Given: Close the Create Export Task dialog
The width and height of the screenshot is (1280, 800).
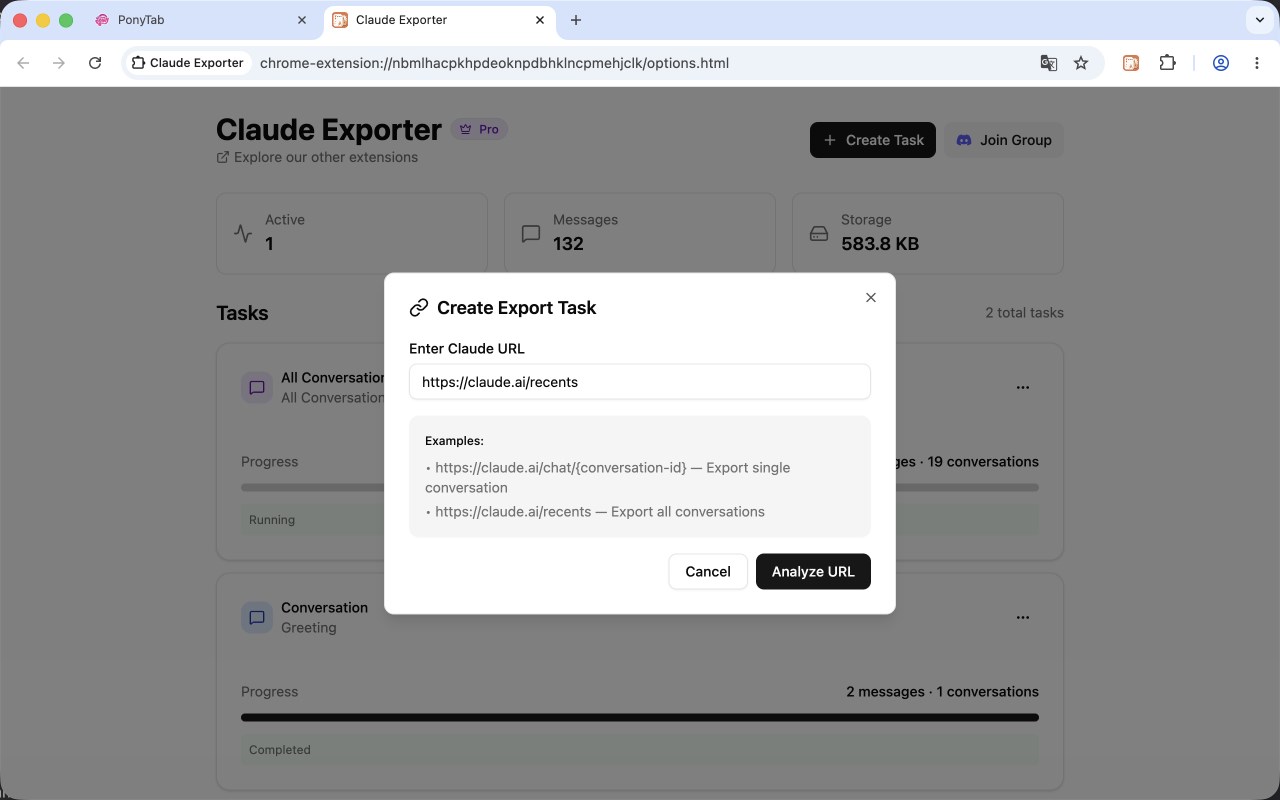Looking at the screenshot, I should (x=871, y=297).
